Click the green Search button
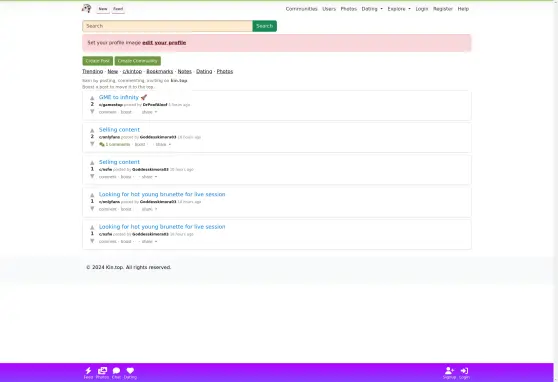The width and height of the screenshot is (558, 382). (264, 26)
